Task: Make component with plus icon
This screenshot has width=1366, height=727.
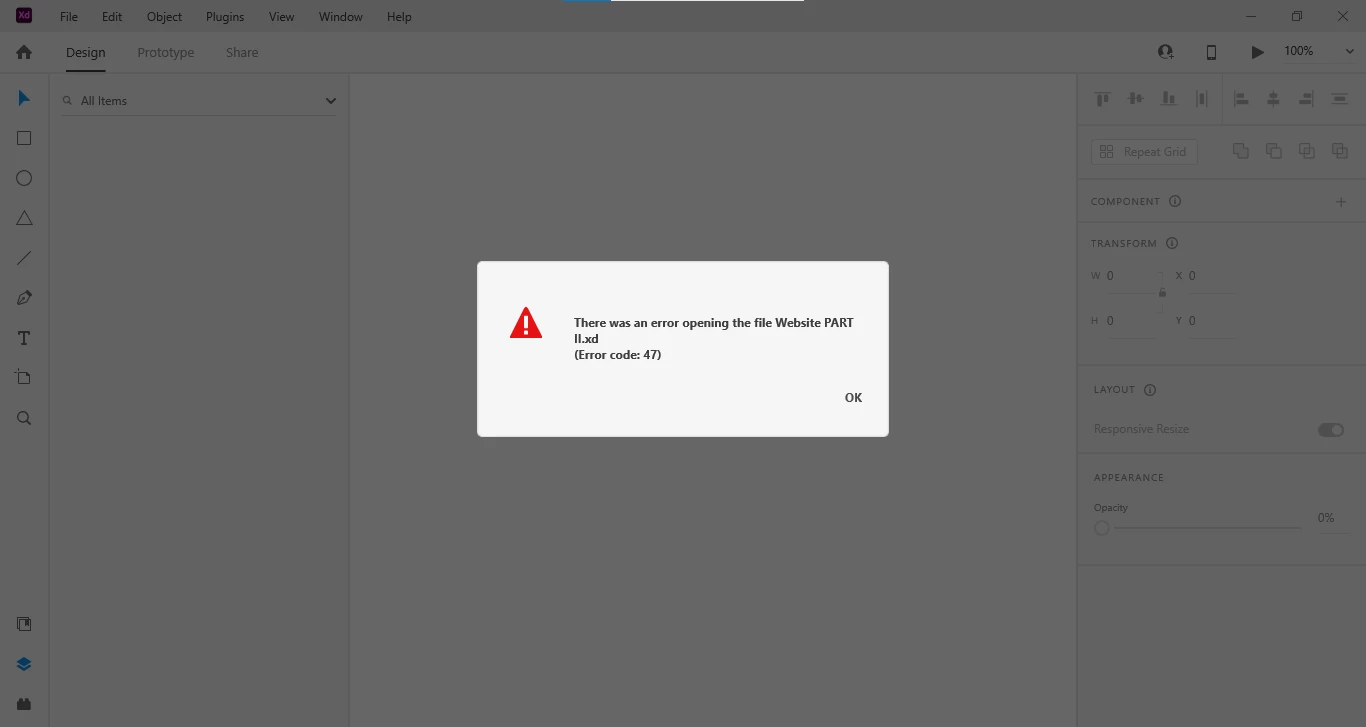Action: coord(1341,201)
